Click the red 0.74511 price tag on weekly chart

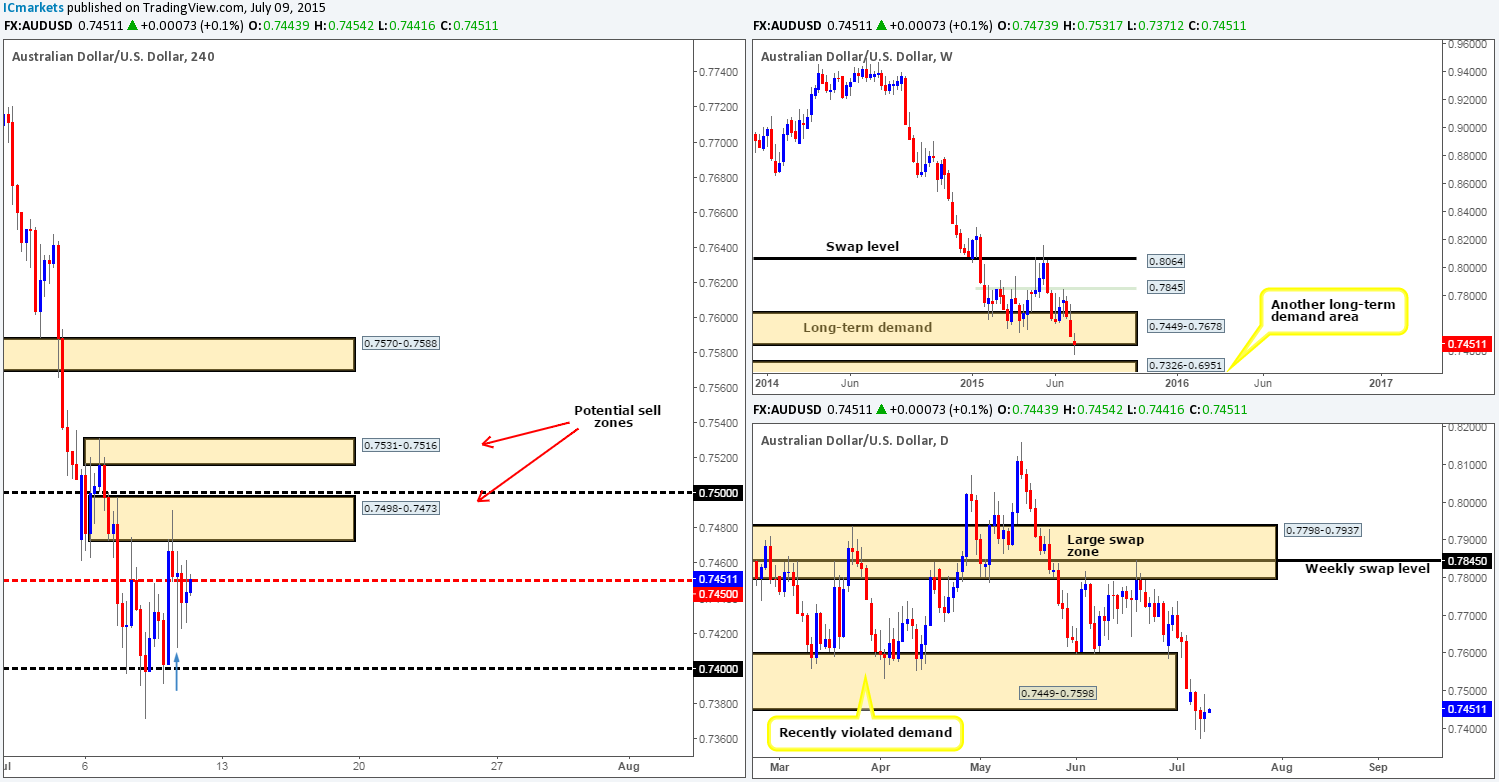(1469, 344)
